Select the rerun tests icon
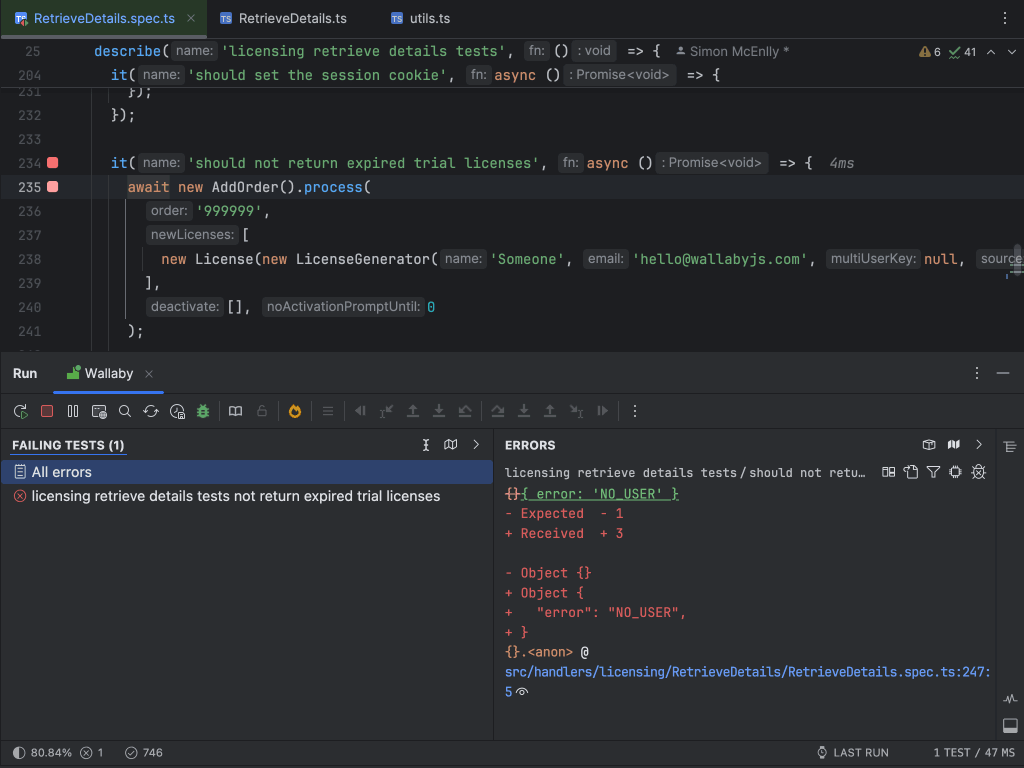The width and height of the screenshot is (1024, 768). click(151, 410)
